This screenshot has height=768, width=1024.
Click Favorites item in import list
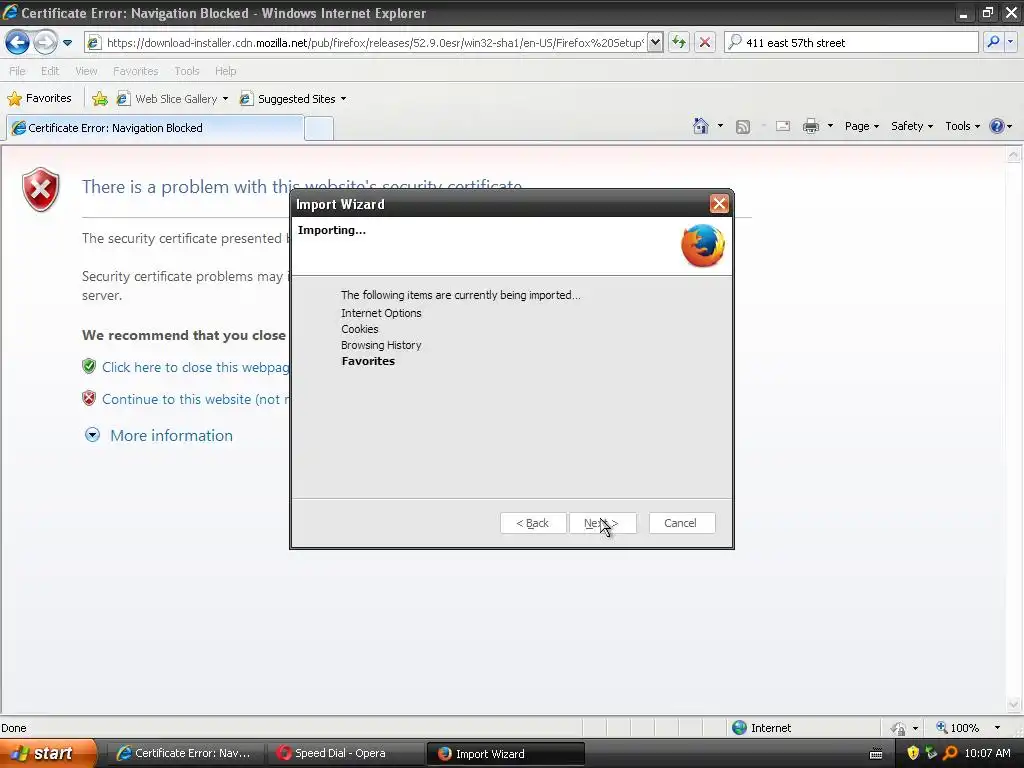point(368,361)
